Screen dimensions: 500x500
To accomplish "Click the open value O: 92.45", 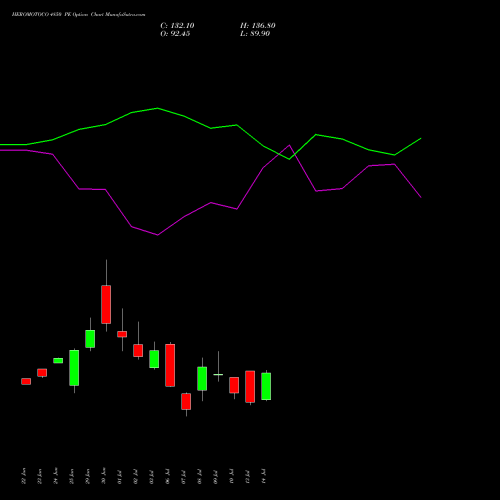I will pyautogui.click(x=175, y=34).
